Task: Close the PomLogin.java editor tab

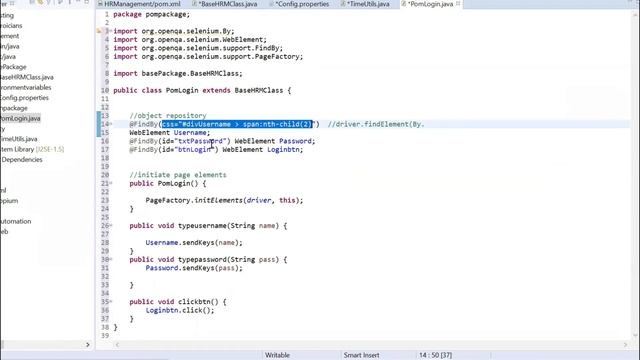Action: 458,4
